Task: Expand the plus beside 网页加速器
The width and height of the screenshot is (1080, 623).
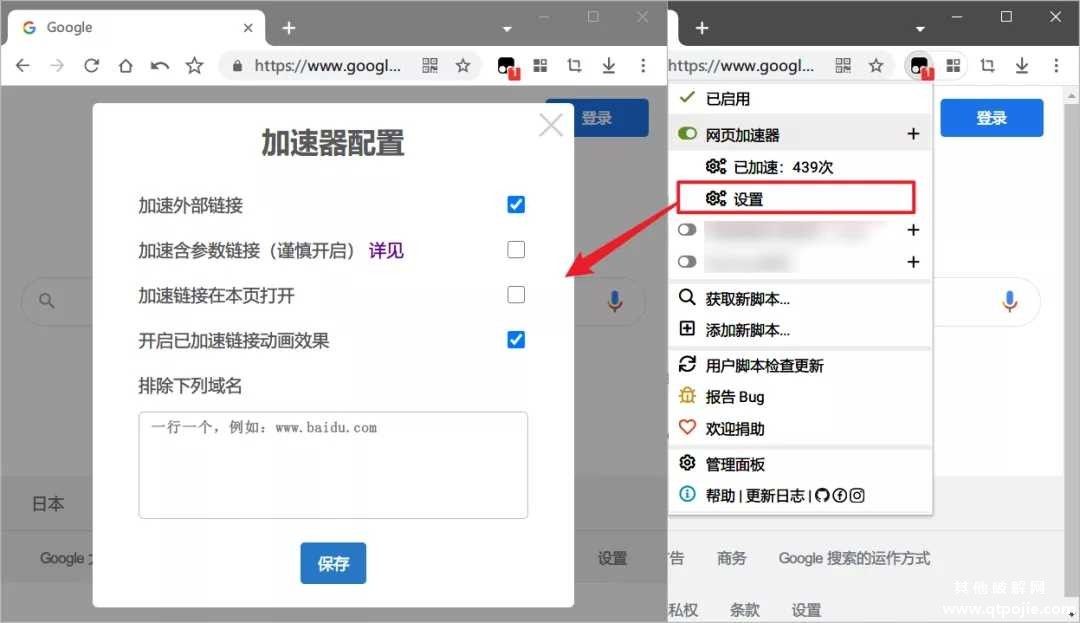Action: [912, 134]
